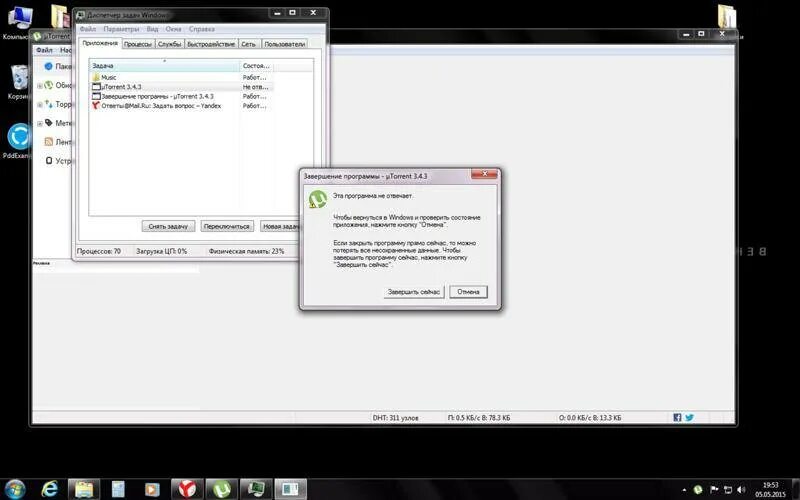Open the Пользователи tab

click(x=284, y=44)
